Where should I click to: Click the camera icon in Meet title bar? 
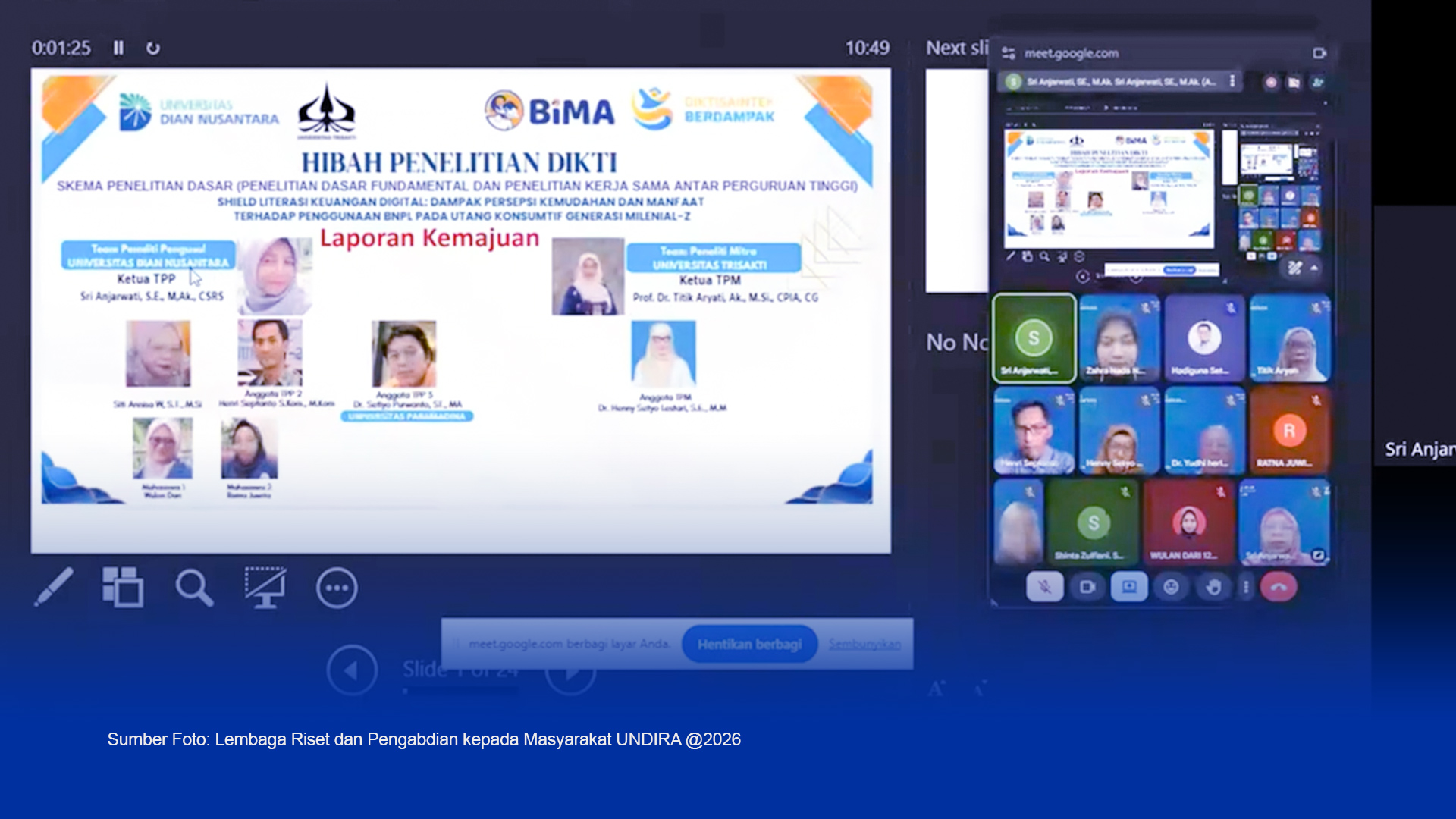click(x=1319, y=53)
